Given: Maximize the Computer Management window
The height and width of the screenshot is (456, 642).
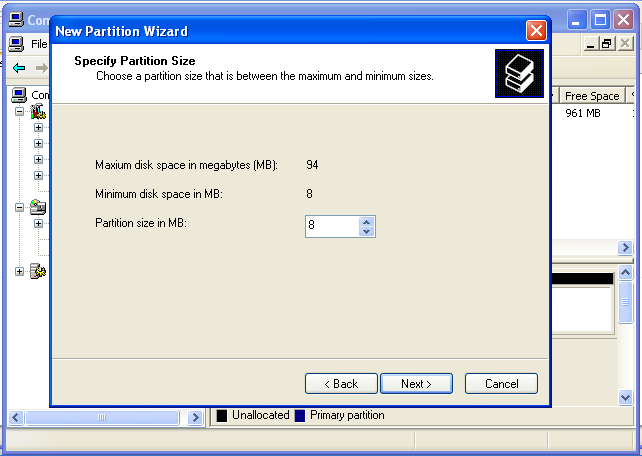Looking at the screenshot, I should coord(600,19).
